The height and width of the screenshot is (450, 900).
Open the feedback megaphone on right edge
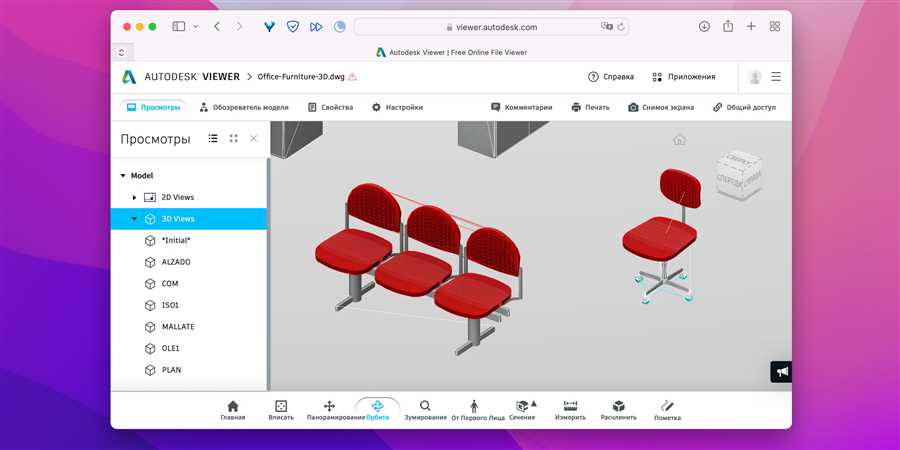781,371
